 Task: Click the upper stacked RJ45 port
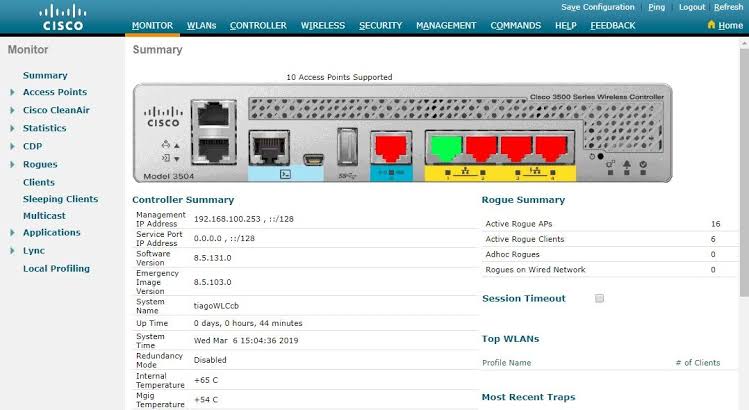(x=214, y=115)
